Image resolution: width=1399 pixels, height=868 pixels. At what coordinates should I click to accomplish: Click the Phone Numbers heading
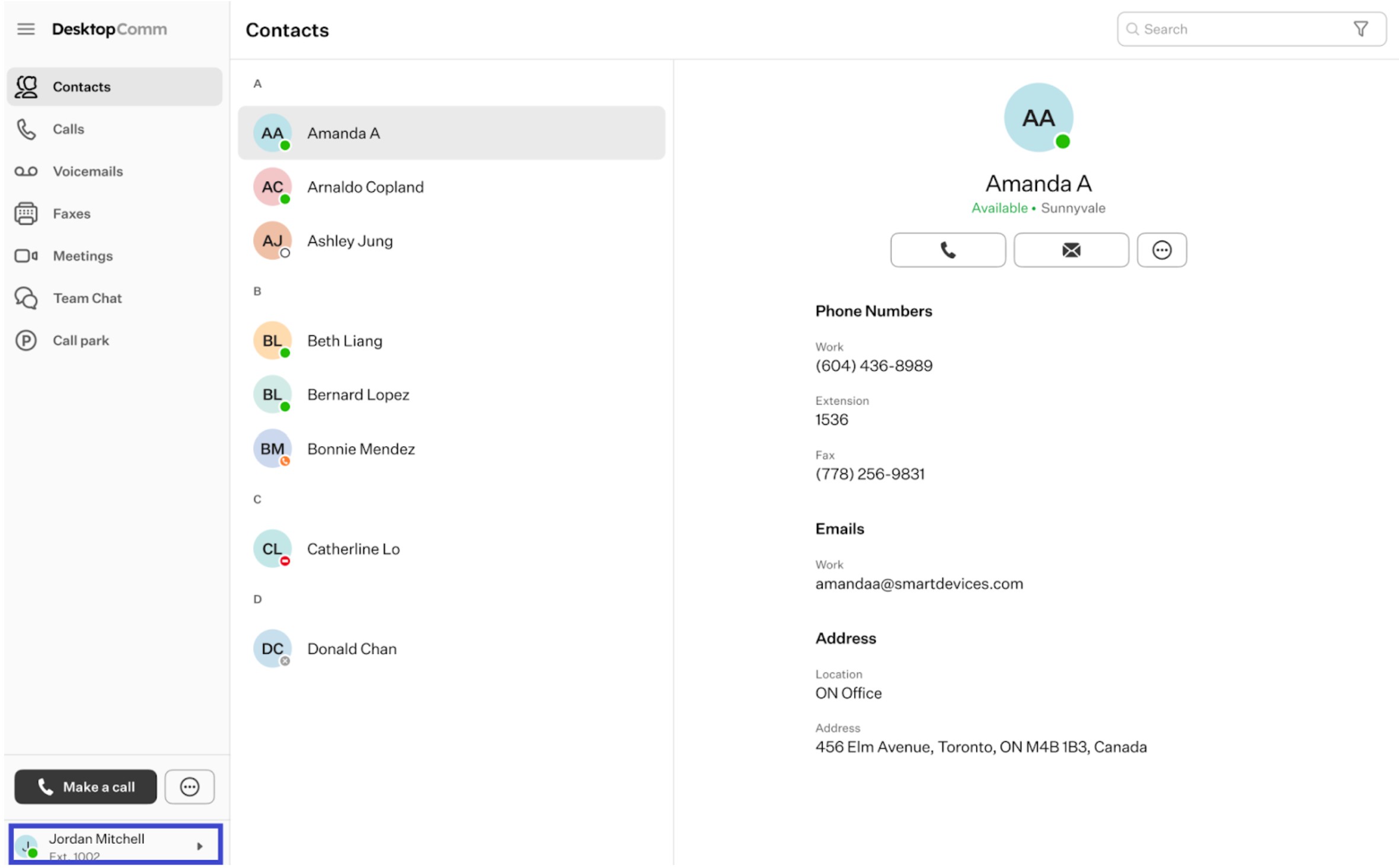(874, 311)
